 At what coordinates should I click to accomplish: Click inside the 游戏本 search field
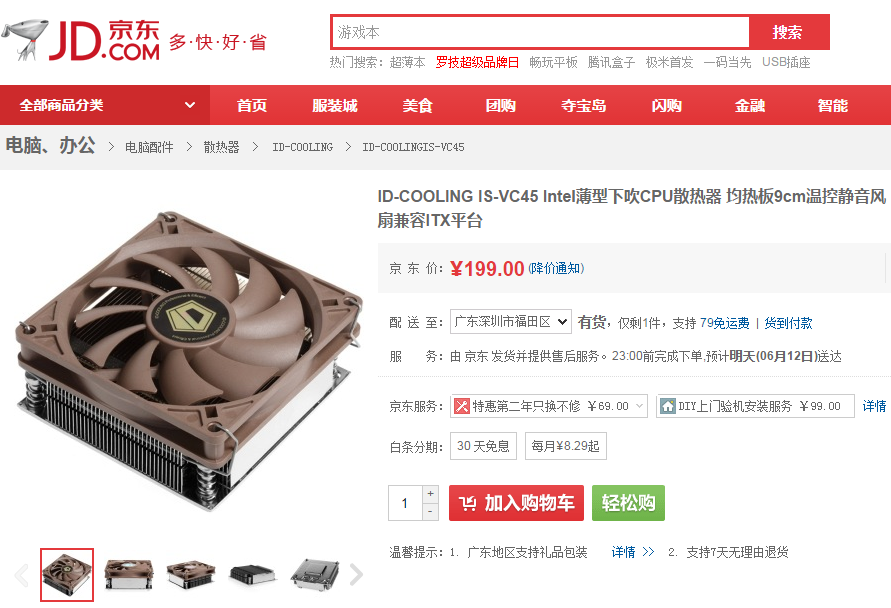tap(540, 32)
